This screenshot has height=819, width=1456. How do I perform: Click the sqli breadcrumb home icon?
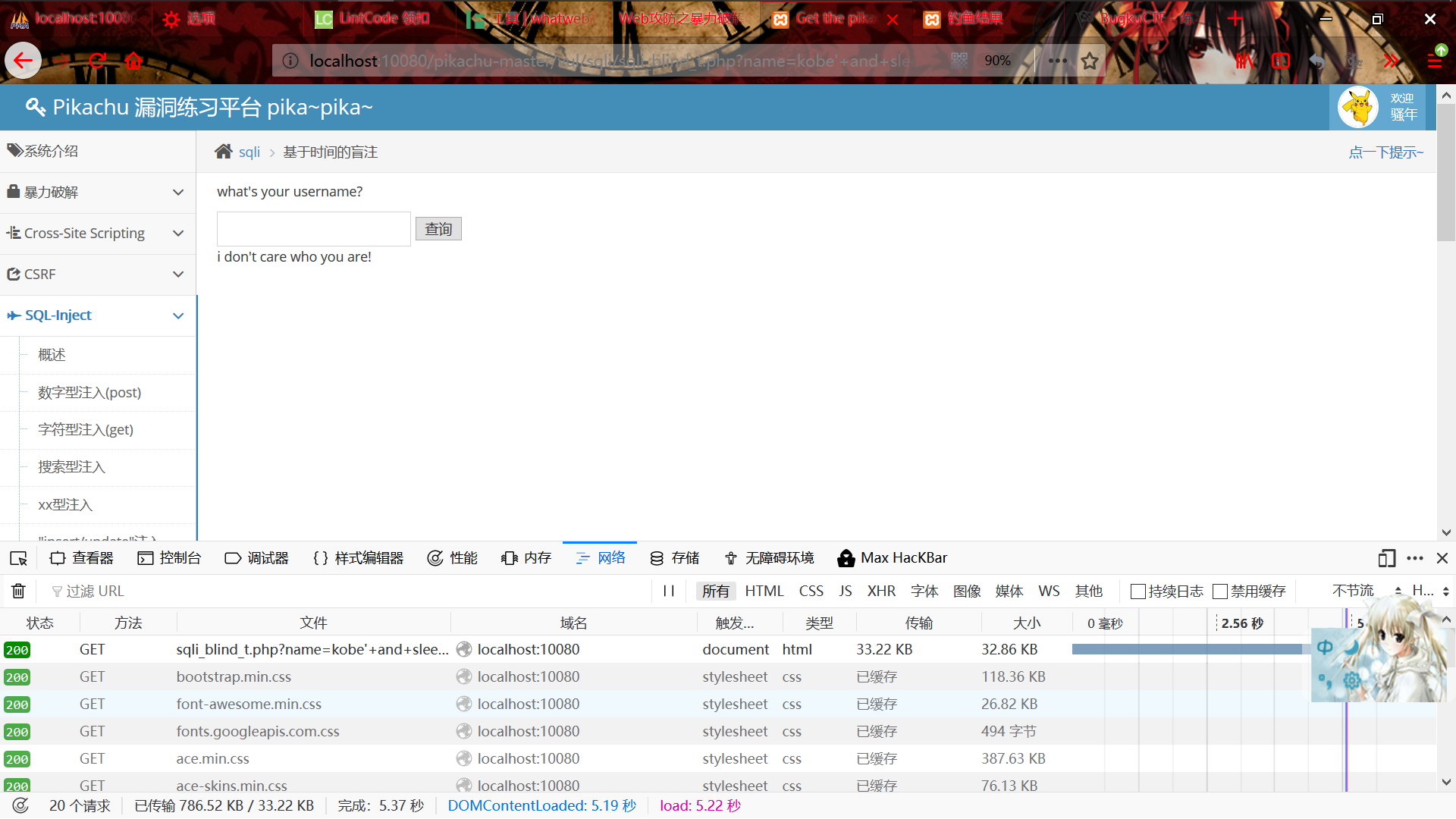tap(223, 152)
